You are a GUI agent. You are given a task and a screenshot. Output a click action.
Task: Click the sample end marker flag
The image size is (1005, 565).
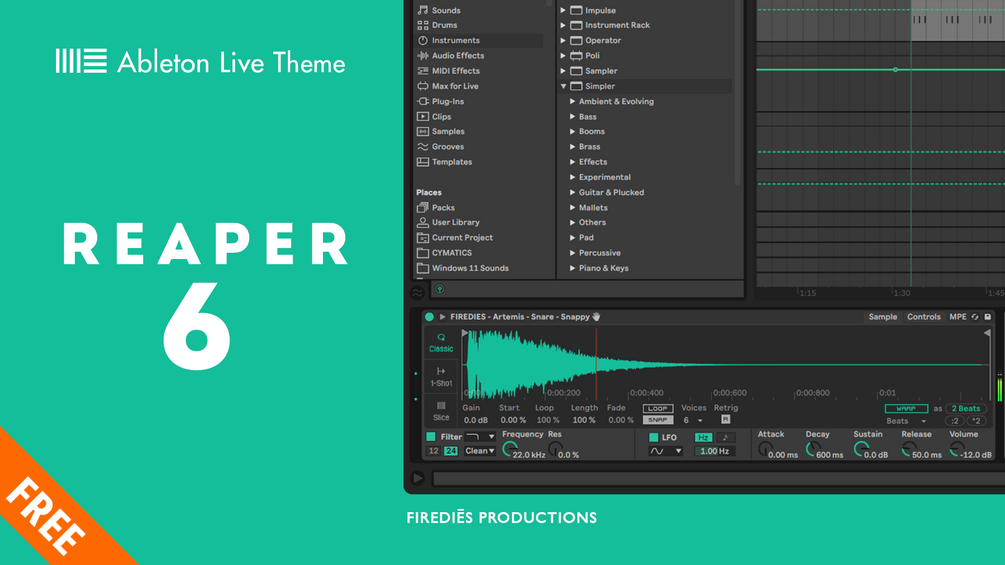[987, 333]
